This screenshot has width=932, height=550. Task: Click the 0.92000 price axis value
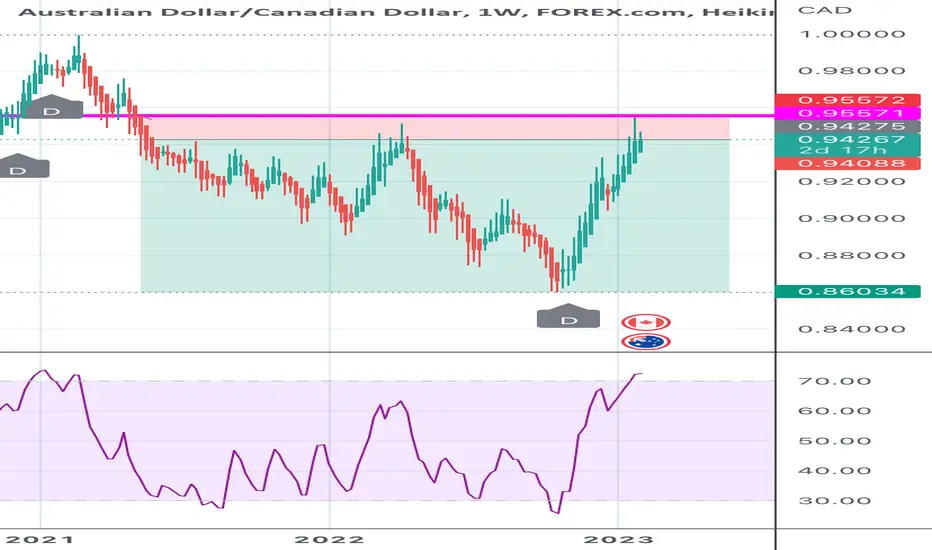tap(852, 181)
